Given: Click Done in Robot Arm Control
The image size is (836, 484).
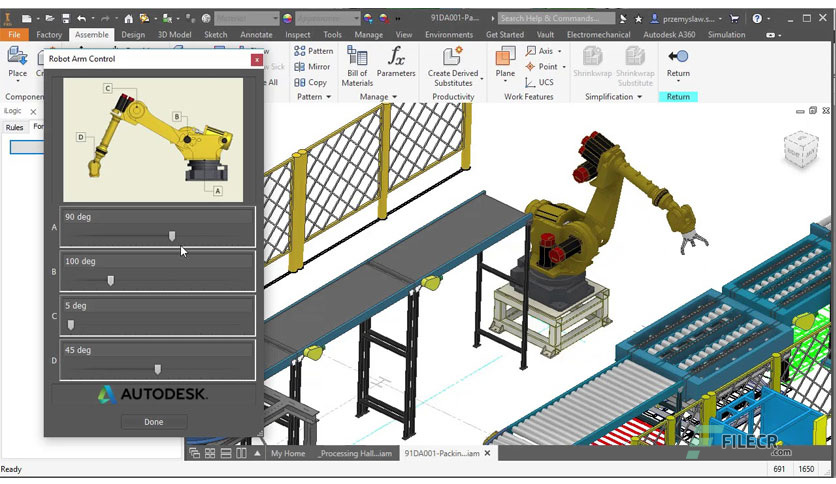Looking at the screenshot, I should (154, 422).
